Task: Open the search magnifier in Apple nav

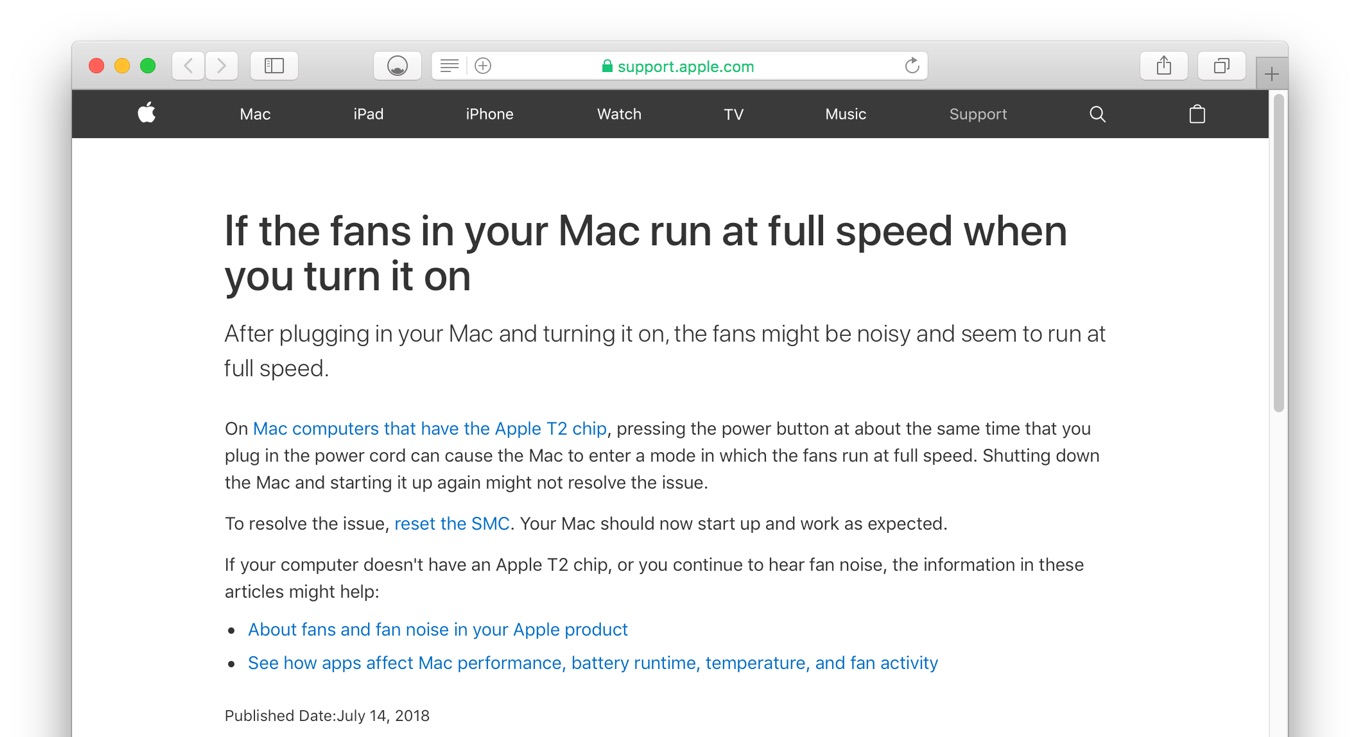Action: (1097, 114)
